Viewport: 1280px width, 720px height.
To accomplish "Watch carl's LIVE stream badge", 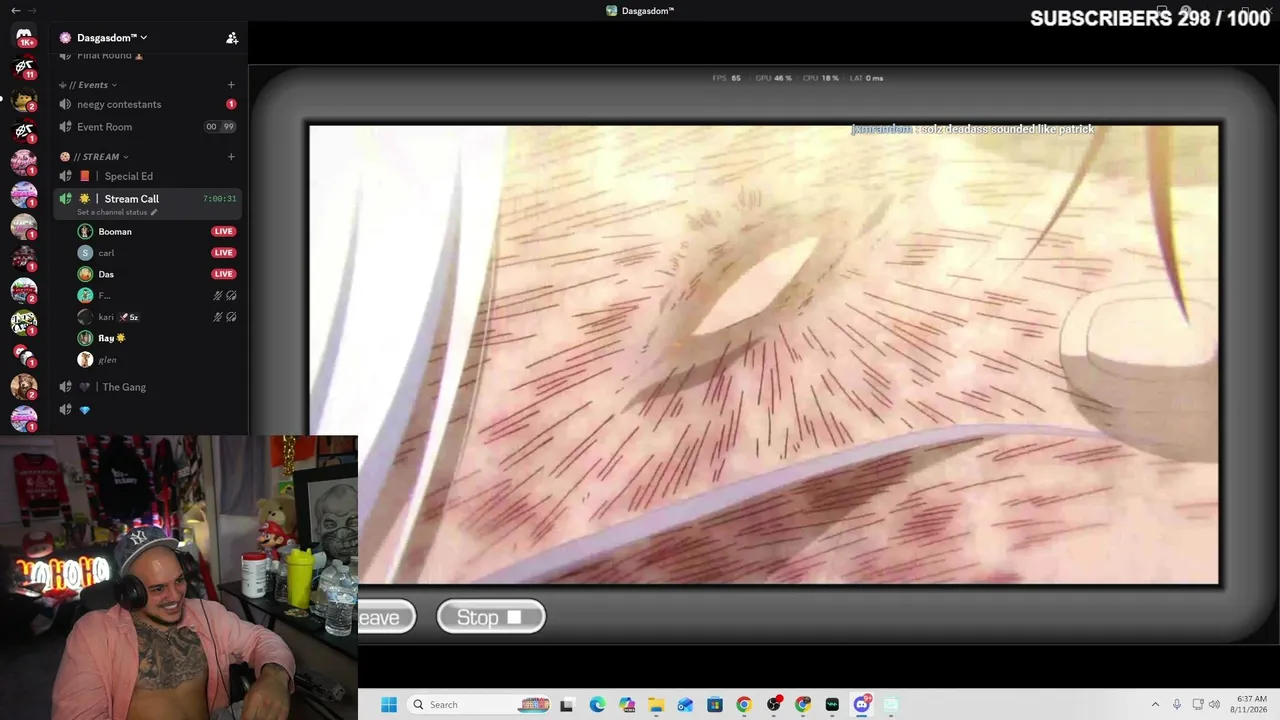I will pos(223,253).
